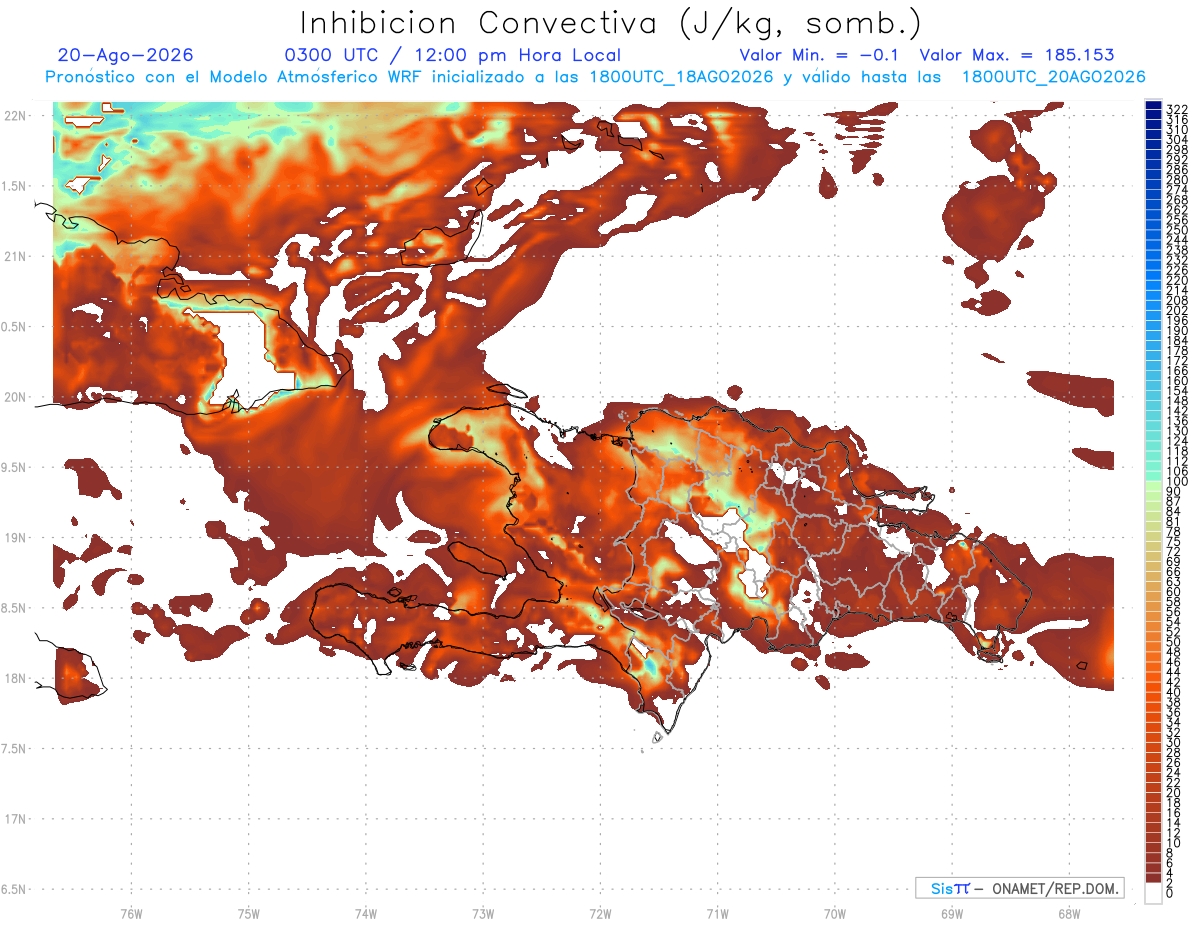Click "0300 UTC / 12:00 pm Hora Local"
This screenshot has width=1200, height=927.
[x=453, y=55]
